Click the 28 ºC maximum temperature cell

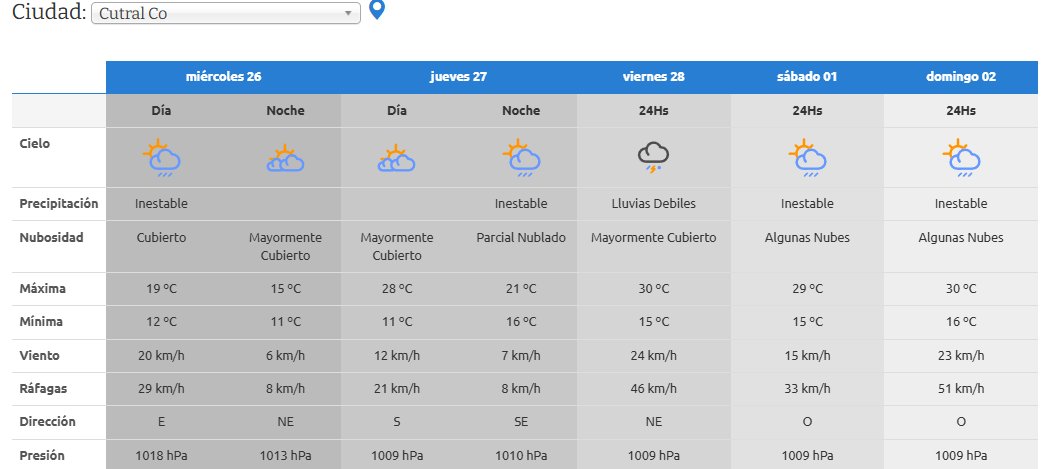point(397,289)
